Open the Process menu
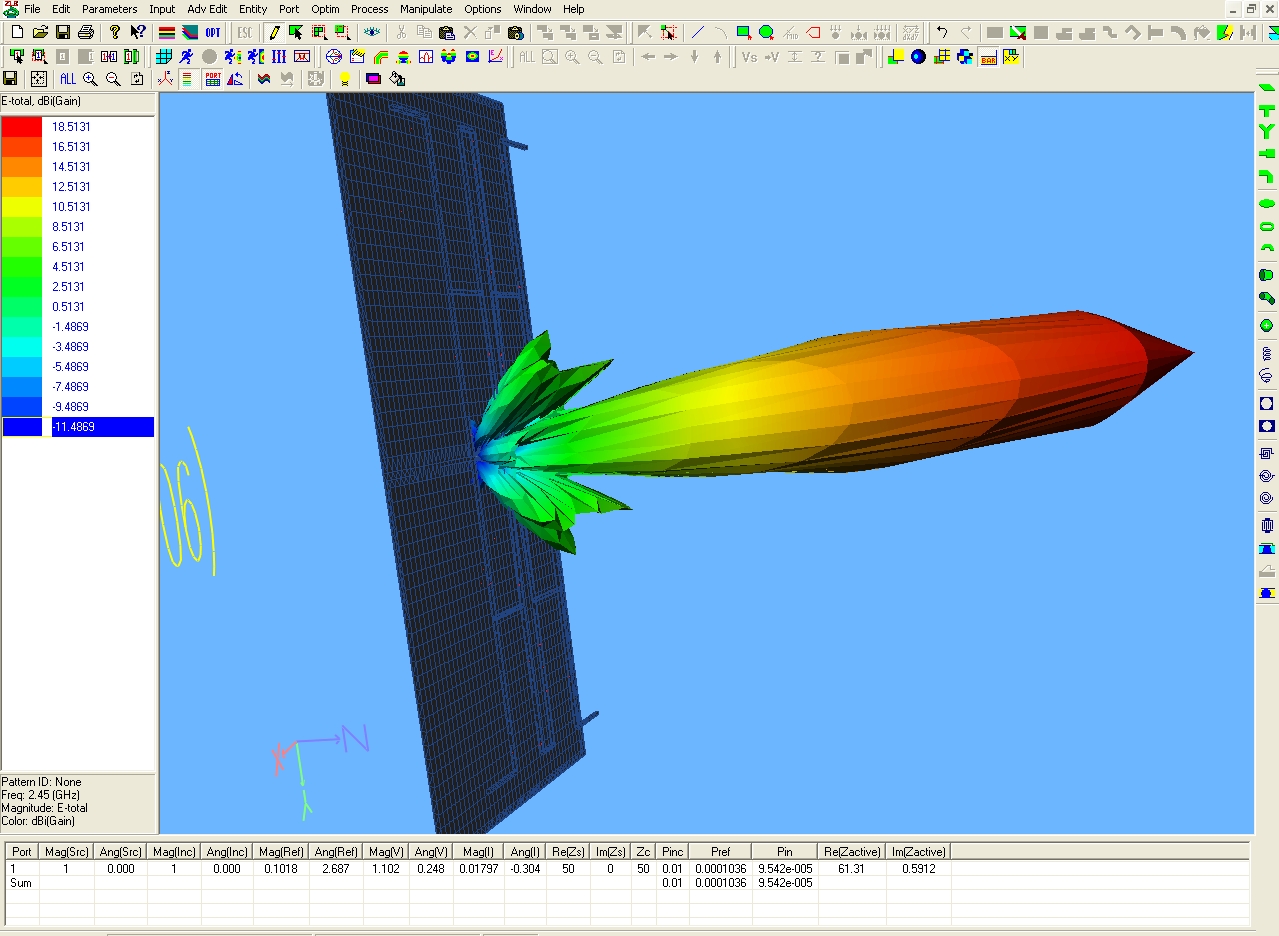Viewport: 1279px width, 936px height. 369,9
